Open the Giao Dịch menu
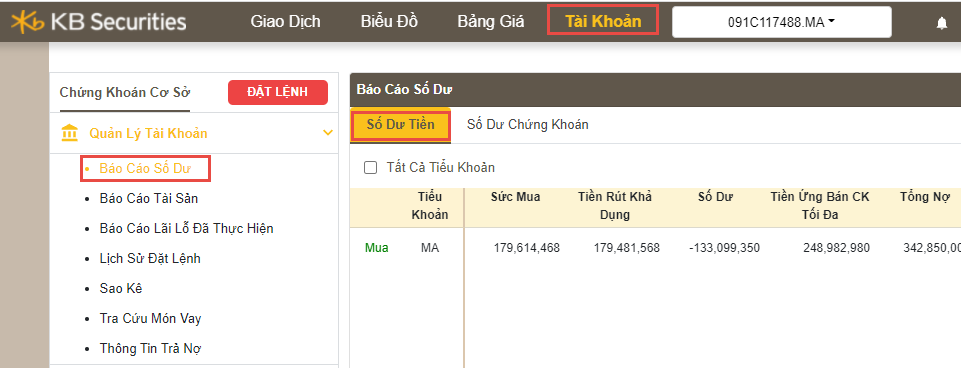Image resolution: width=961 pixels, height=368 pixels. 286,21
